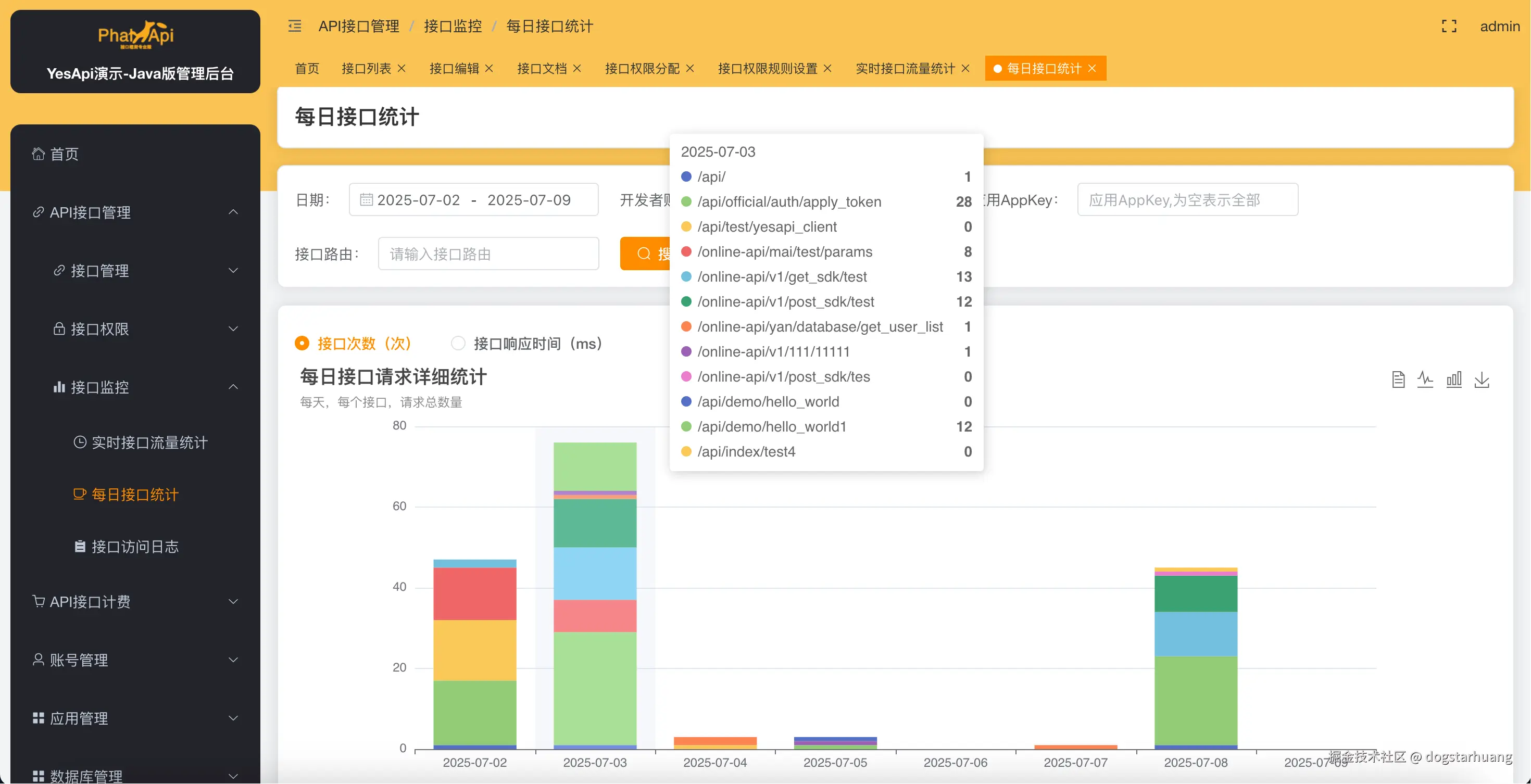Click the 2025-07-08 stacked bar
Viewport: 1531px width, 784px height.
[x=1196, y=659]
